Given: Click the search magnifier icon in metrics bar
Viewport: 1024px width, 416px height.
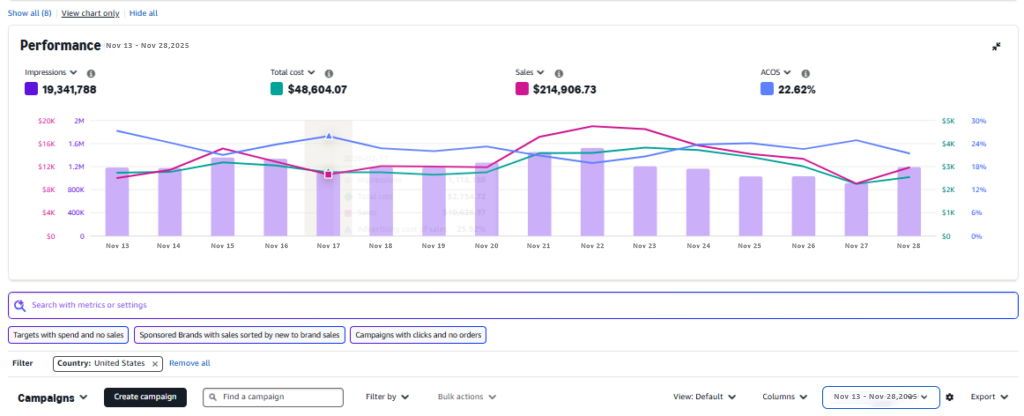Looking at the screenshot, I should (19, 305).
